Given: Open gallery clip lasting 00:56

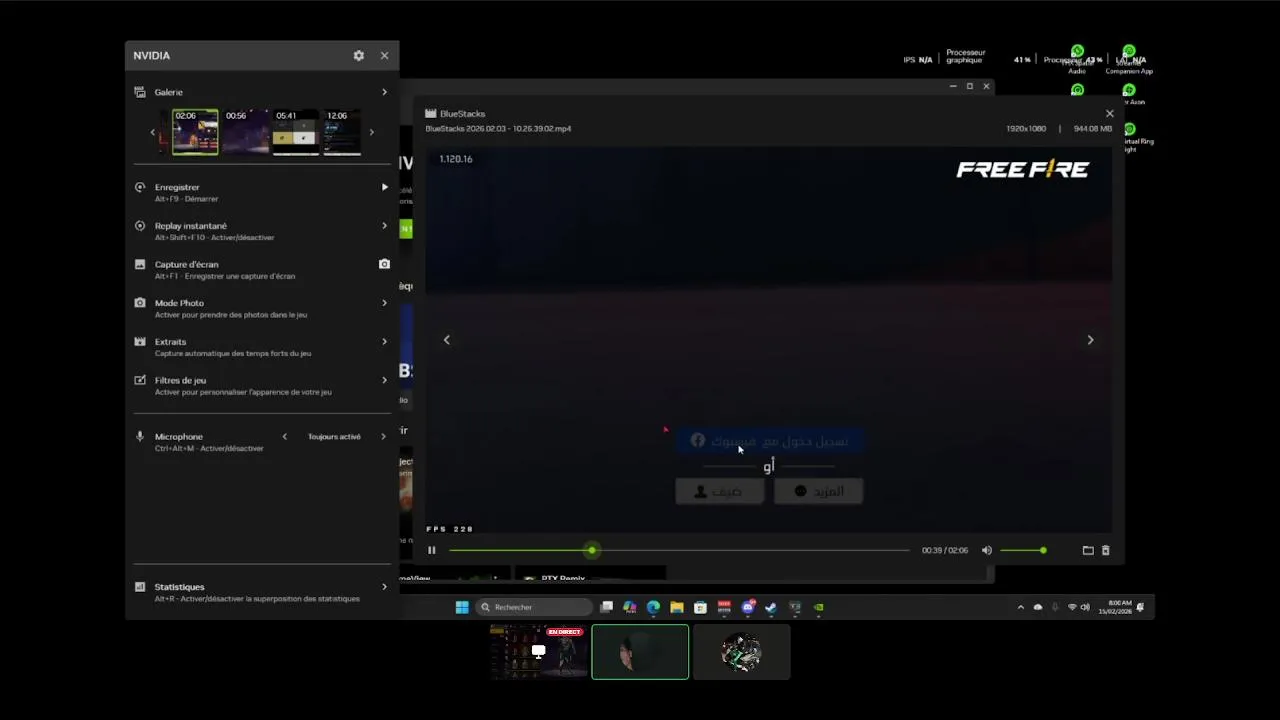Looking at the screenshot, I should coord(246,132).
